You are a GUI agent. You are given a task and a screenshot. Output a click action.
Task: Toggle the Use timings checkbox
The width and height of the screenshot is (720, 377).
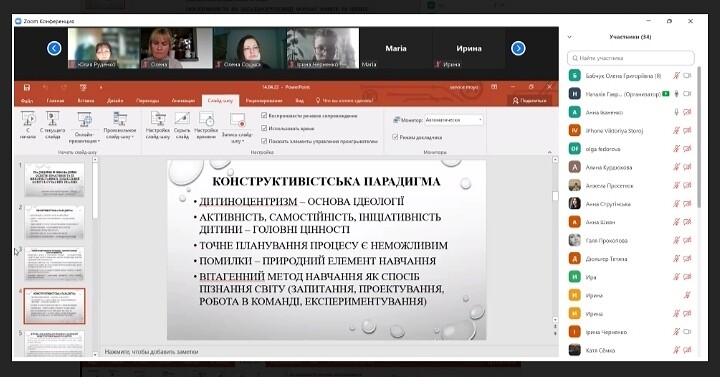[x=264, y=128]
